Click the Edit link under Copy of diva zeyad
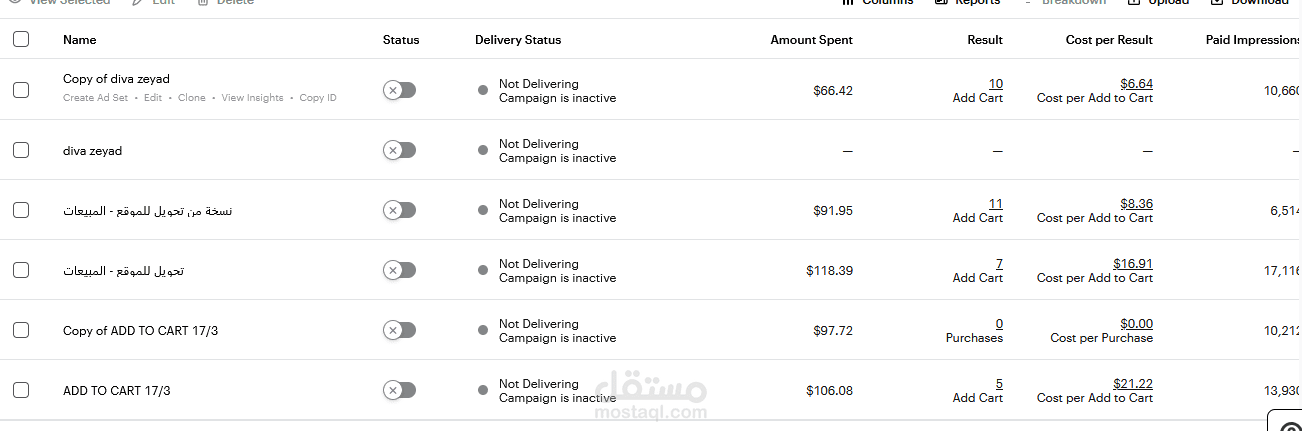Screen dimensions: 1302x431 153,98
